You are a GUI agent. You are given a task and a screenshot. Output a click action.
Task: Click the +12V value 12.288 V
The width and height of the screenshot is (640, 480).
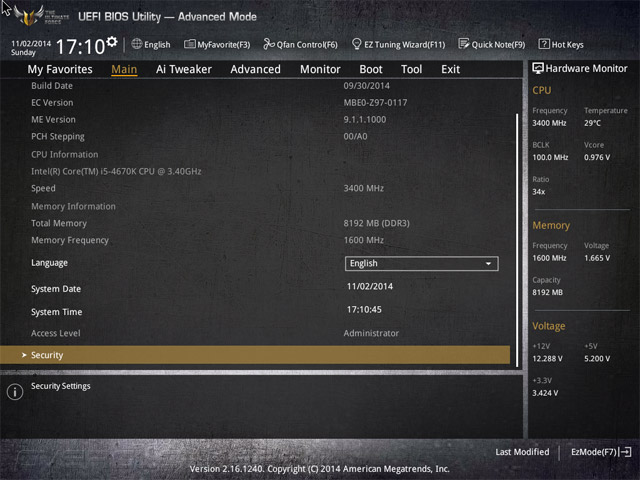[x=547, y=359]
